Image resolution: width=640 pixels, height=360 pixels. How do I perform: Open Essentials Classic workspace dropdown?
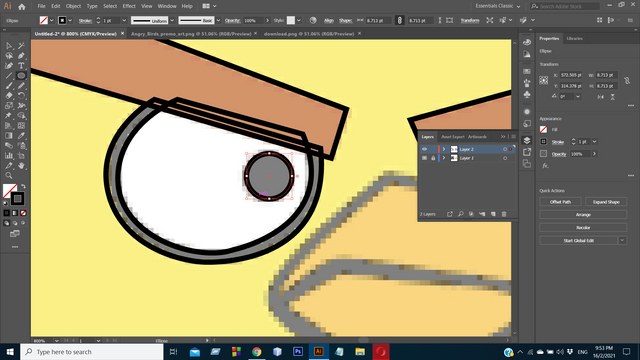[498, 6]
